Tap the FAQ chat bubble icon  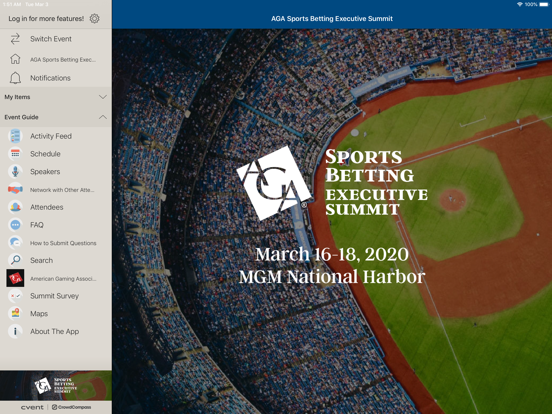[15, 225]
